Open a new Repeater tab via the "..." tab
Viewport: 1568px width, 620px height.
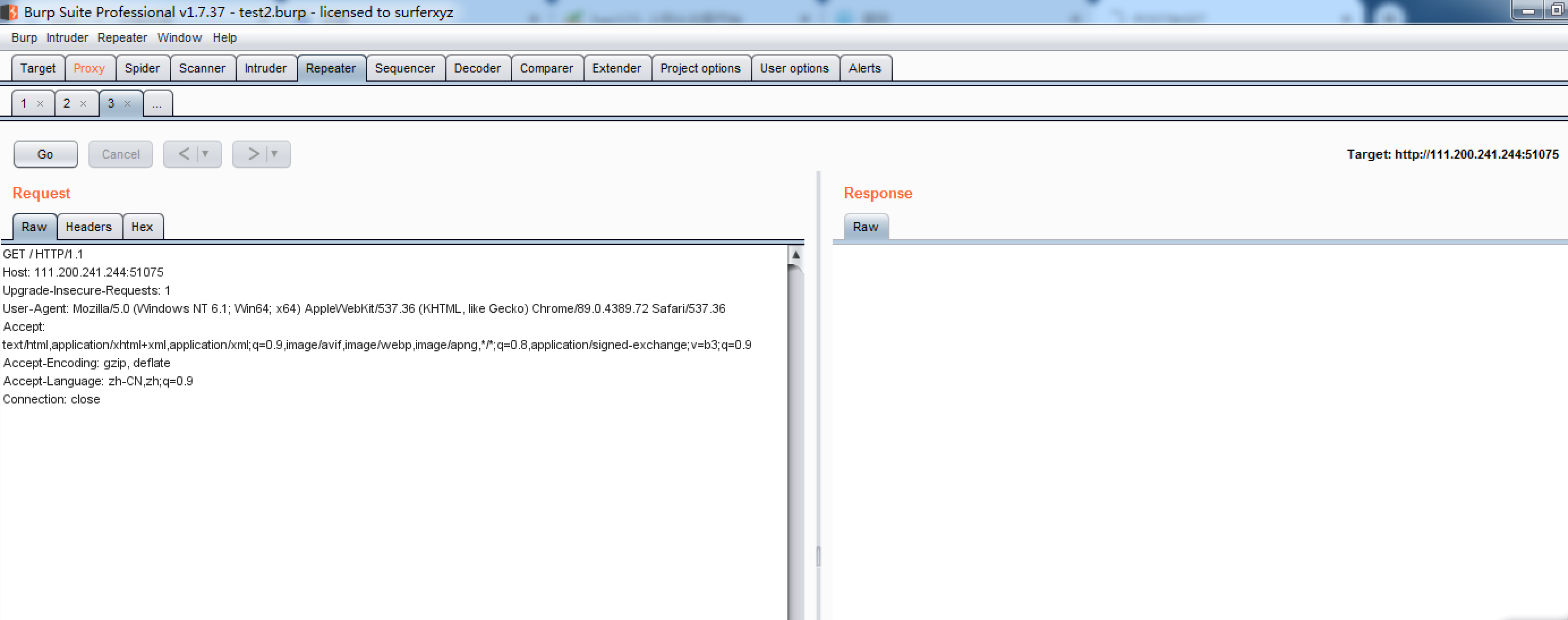(157, 104)
